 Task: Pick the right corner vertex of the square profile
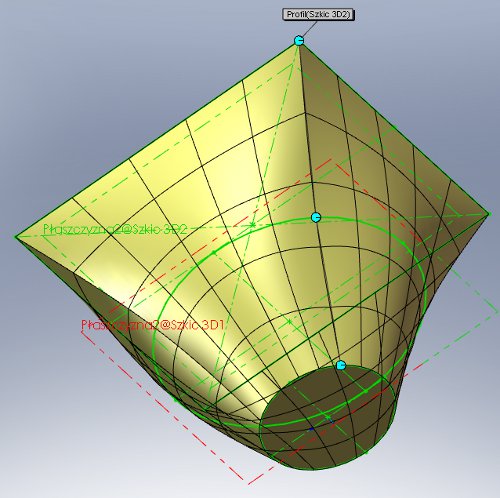tap(489, 214)
